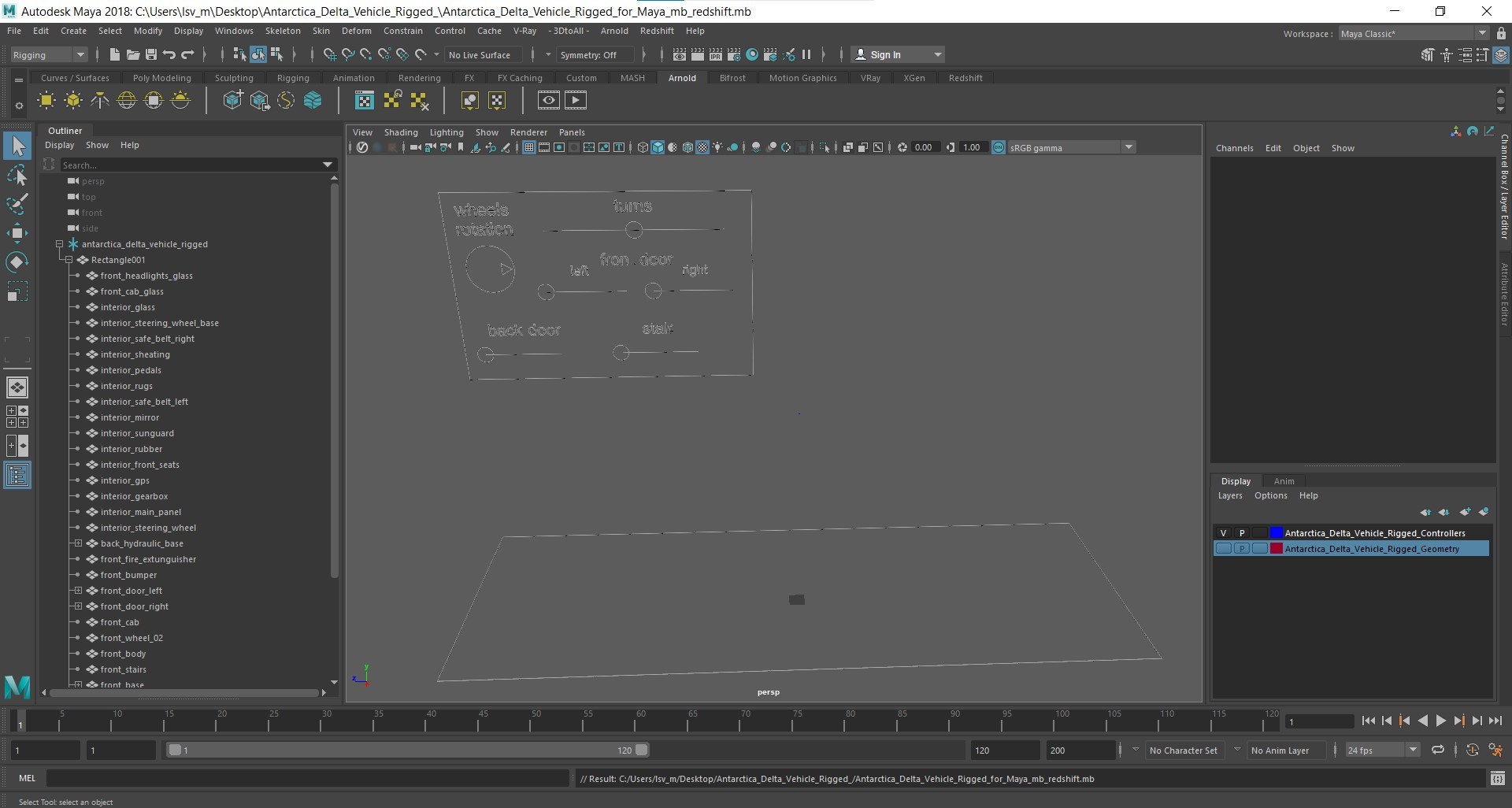Viewport: 1512px width, 808px height.
Task: Click the Render current frame icon
Action: point(698,54)
